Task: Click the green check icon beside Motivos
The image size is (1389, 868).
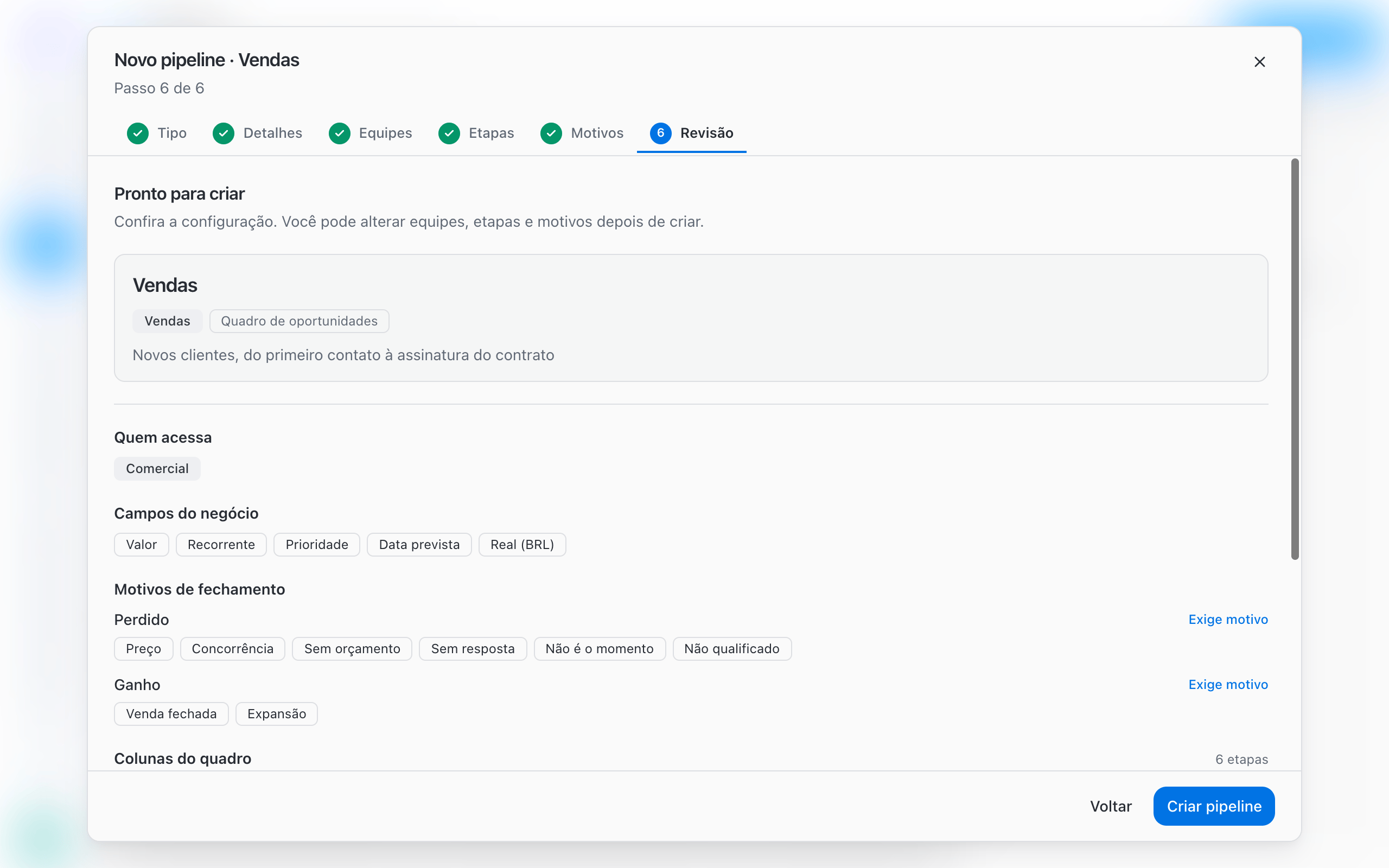Action: [551, 133]
